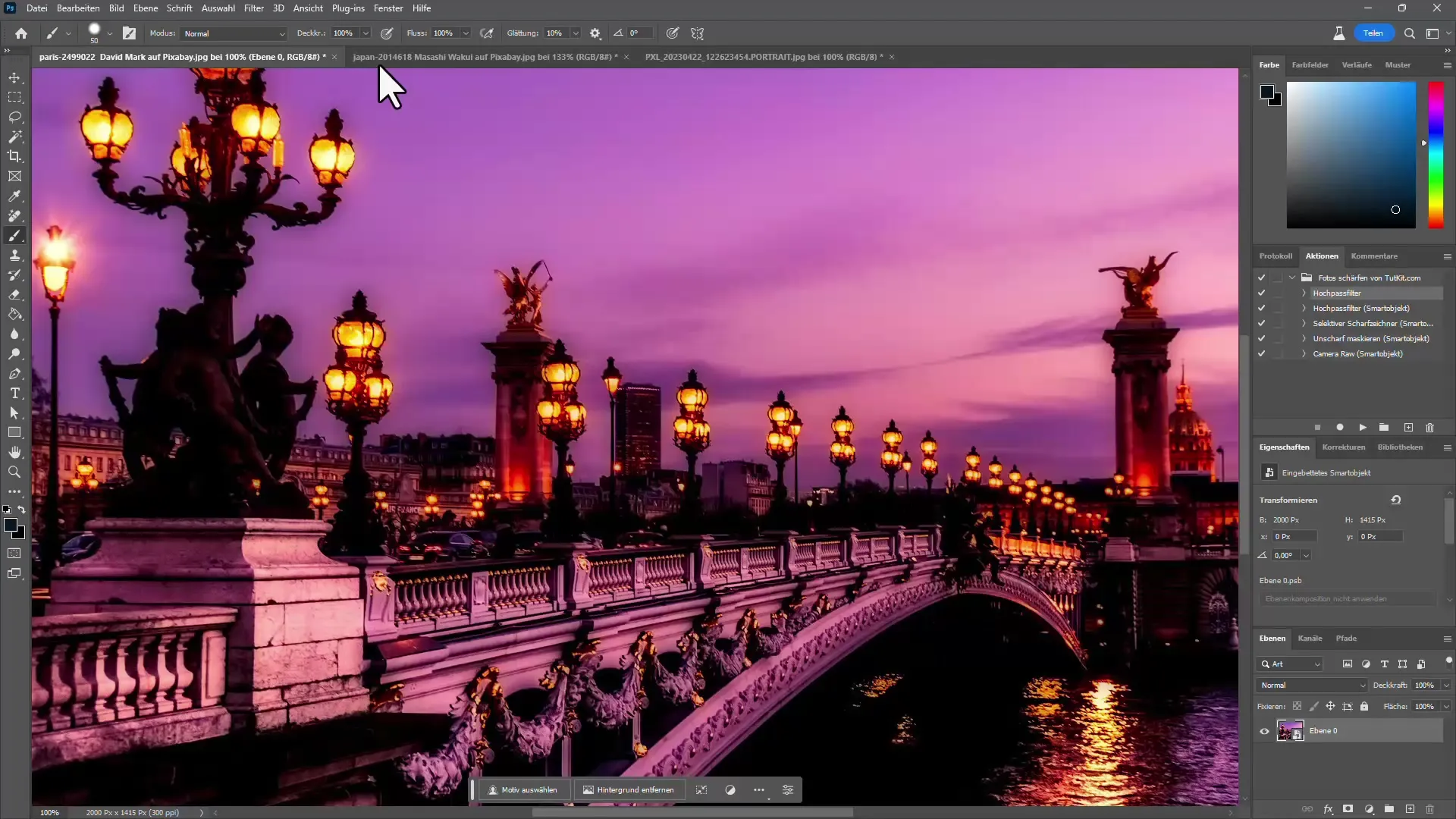Screen dimensions: 1456x819
Task: Drag the color picker in Farbe panel
Action: tap(1395, 210)
